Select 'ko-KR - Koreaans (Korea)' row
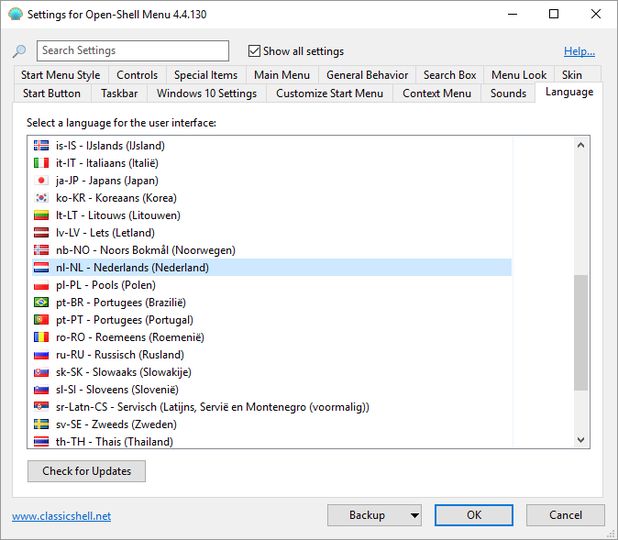 272,197
